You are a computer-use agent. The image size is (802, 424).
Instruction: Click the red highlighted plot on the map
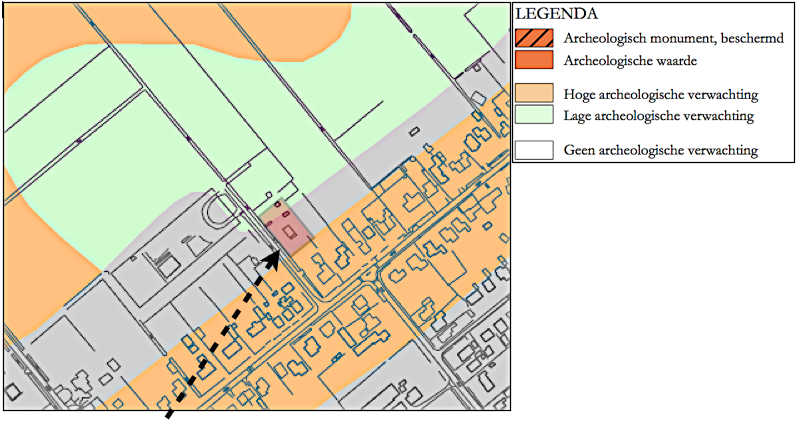pos(286,227)
